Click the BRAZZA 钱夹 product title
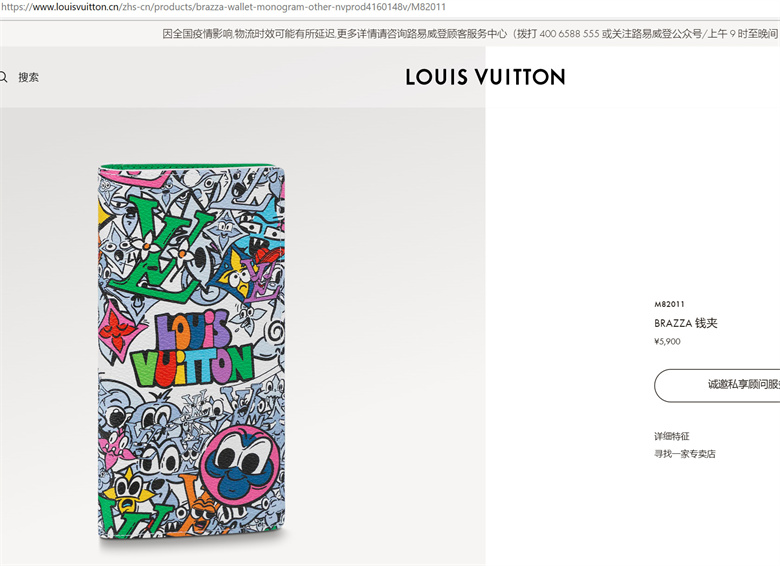This screenshot has width=780, height=566. coord(685,323)
